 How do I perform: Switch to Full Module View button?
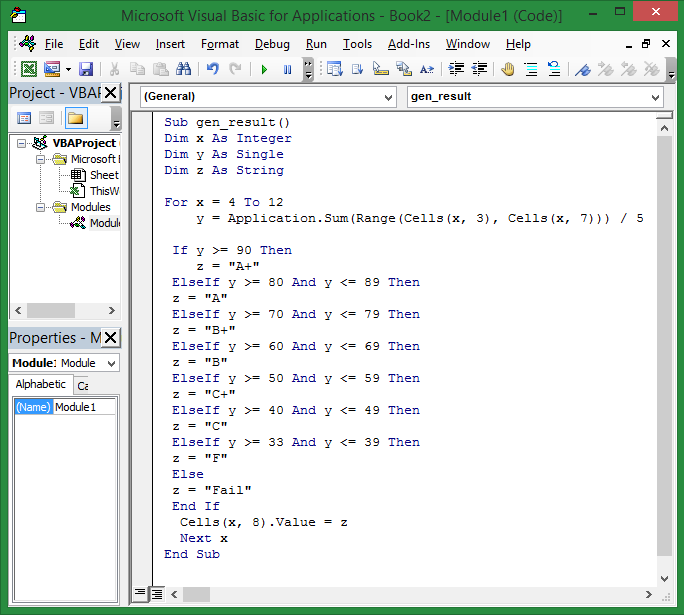point(157,594)
